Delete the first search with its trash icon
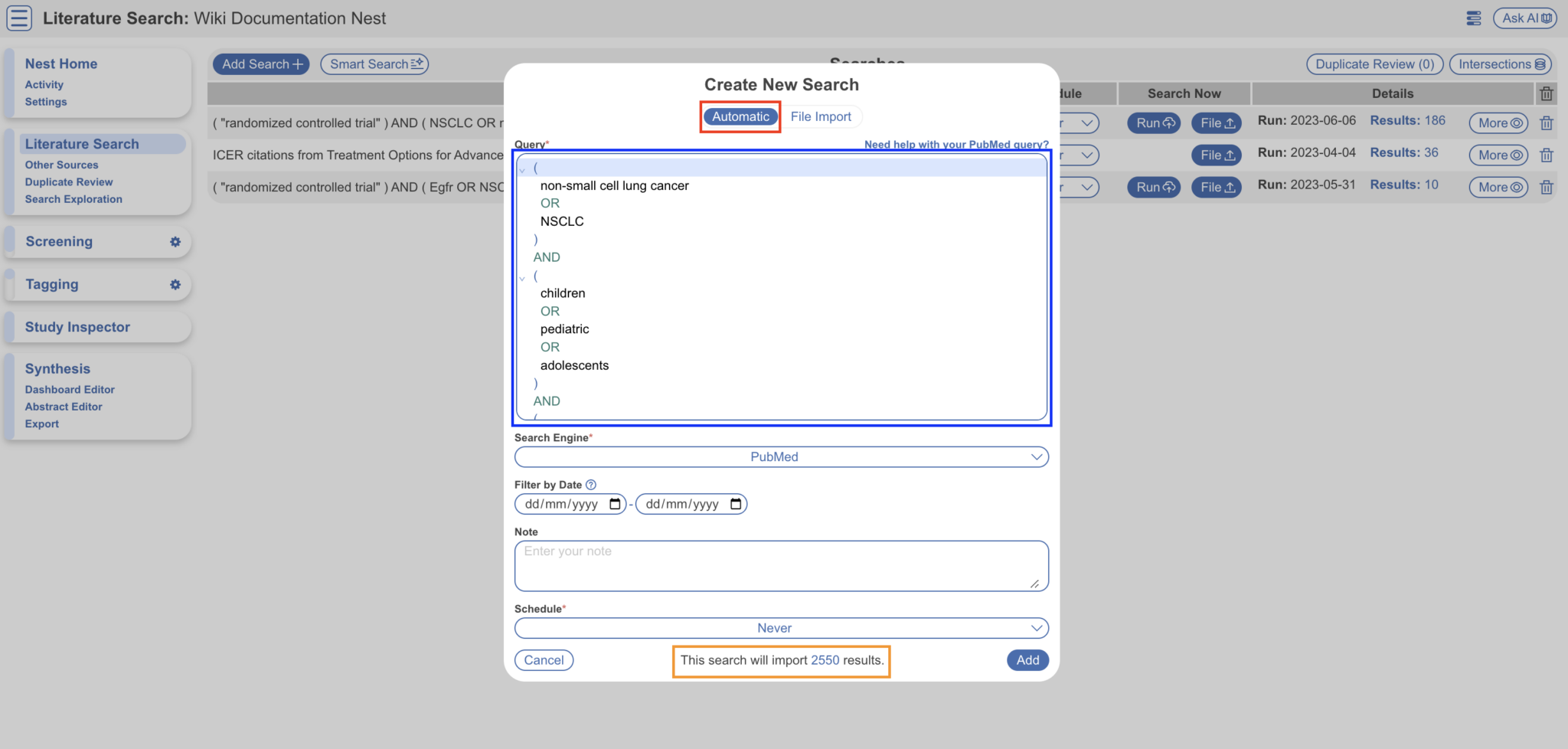 [1547, 123]
